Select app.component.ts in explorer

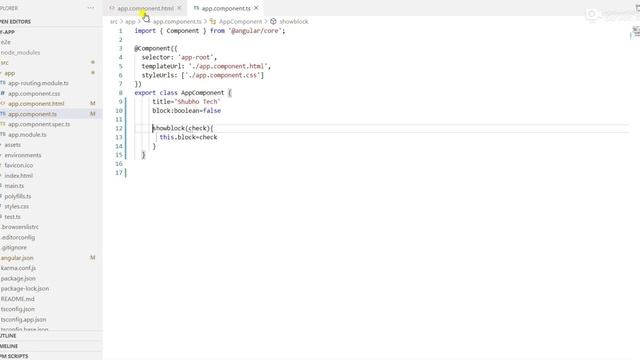tap(32, 114)
